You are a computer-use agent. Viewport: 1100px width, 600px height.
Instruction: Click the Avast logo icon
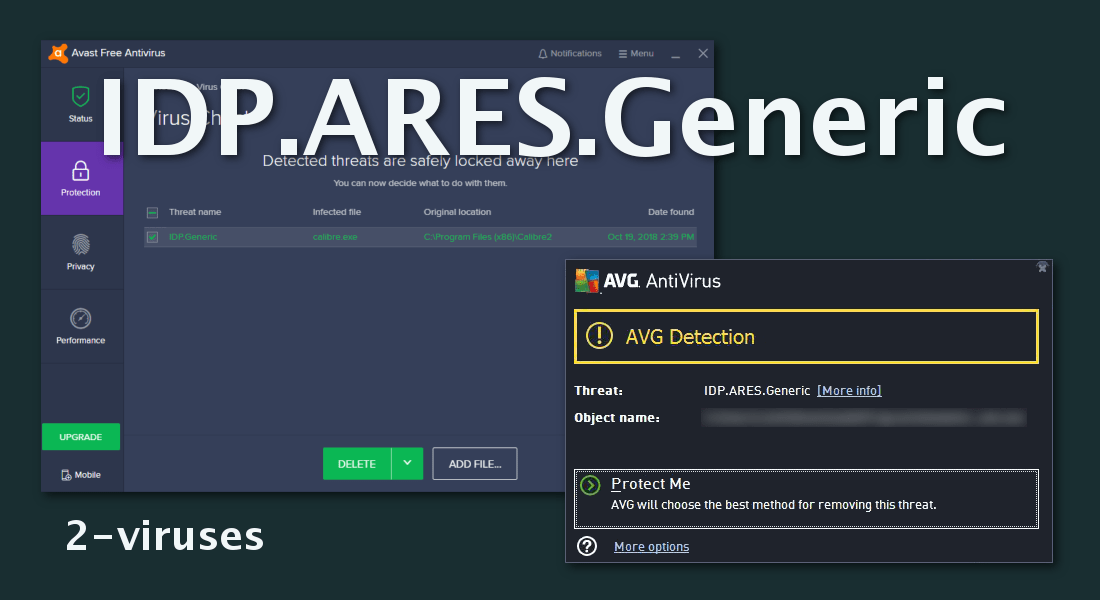click(58, 53)
